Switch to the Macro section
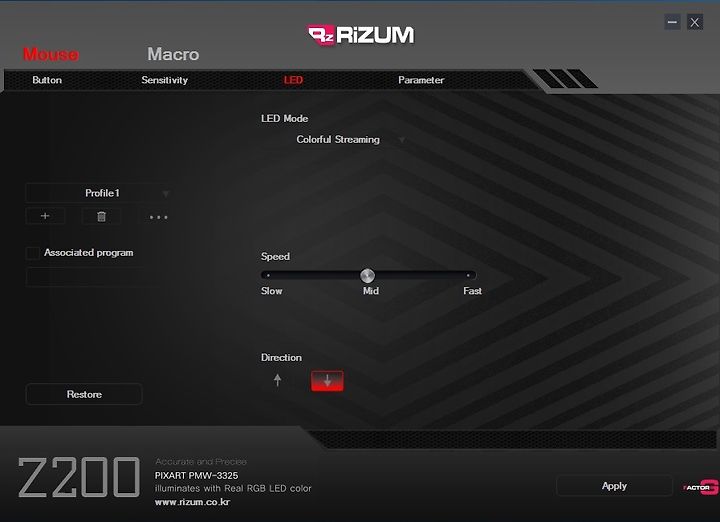 [173, 54]
